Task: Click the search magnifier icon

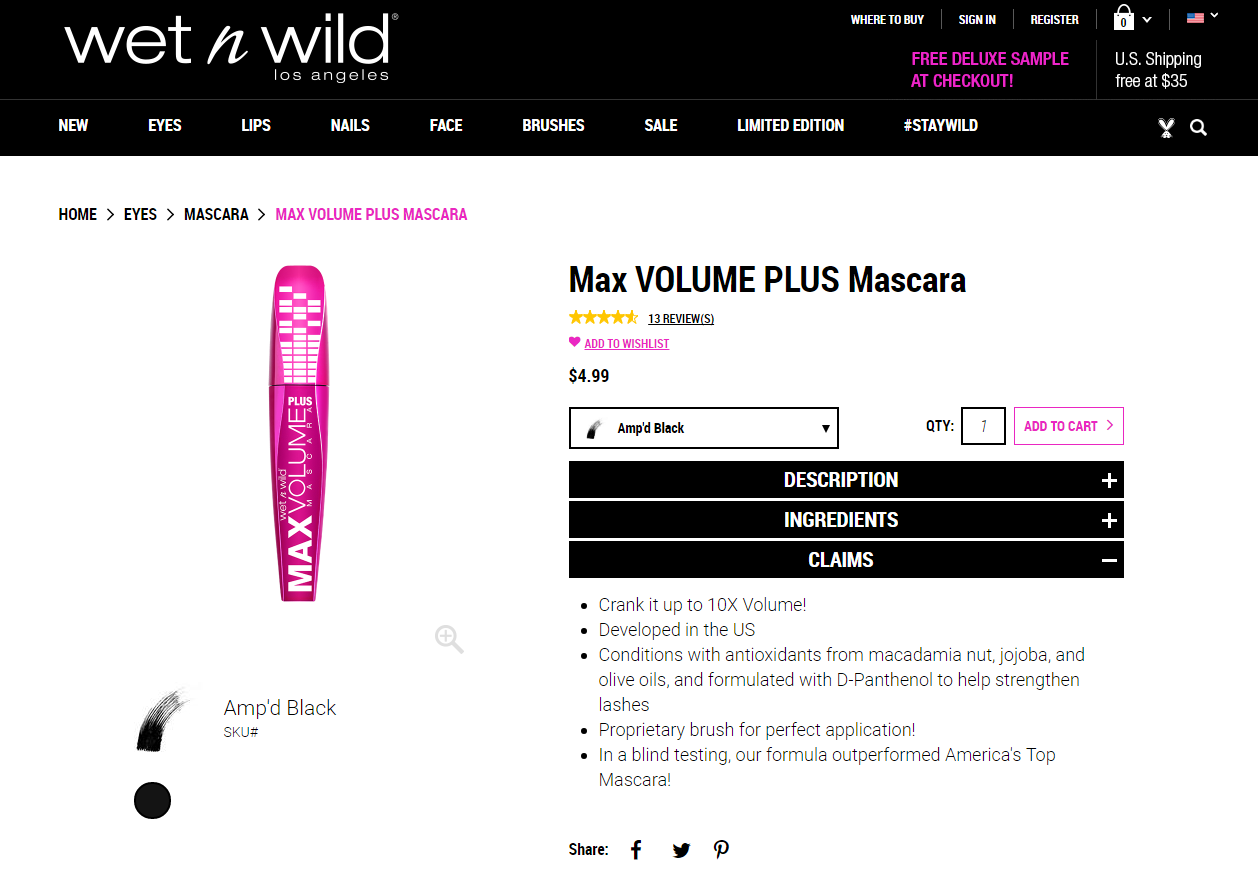Action: coord(1198,128)
